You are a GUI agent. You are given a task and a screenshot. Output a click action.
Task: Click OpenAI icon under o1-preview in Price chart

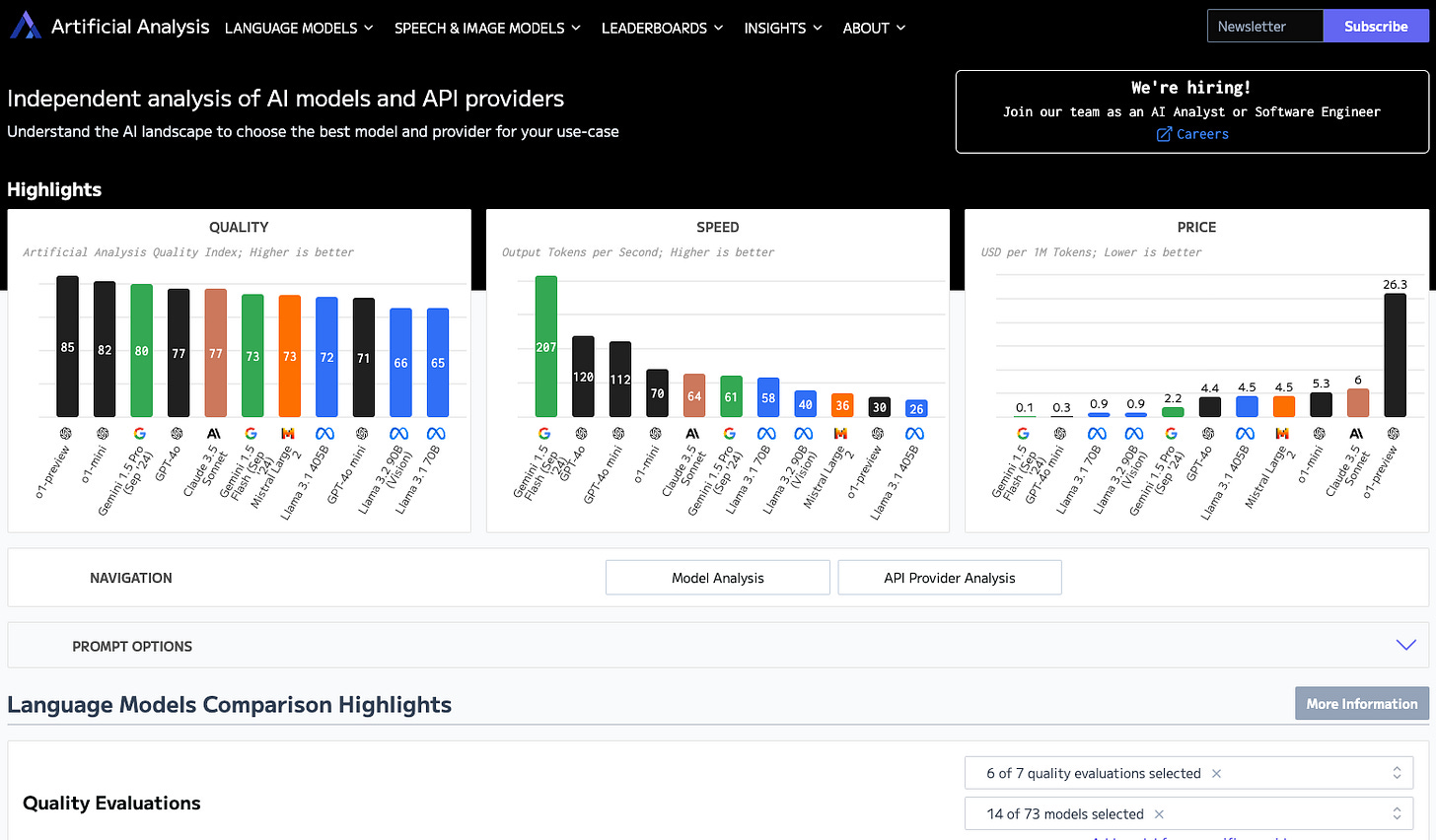1393,434
